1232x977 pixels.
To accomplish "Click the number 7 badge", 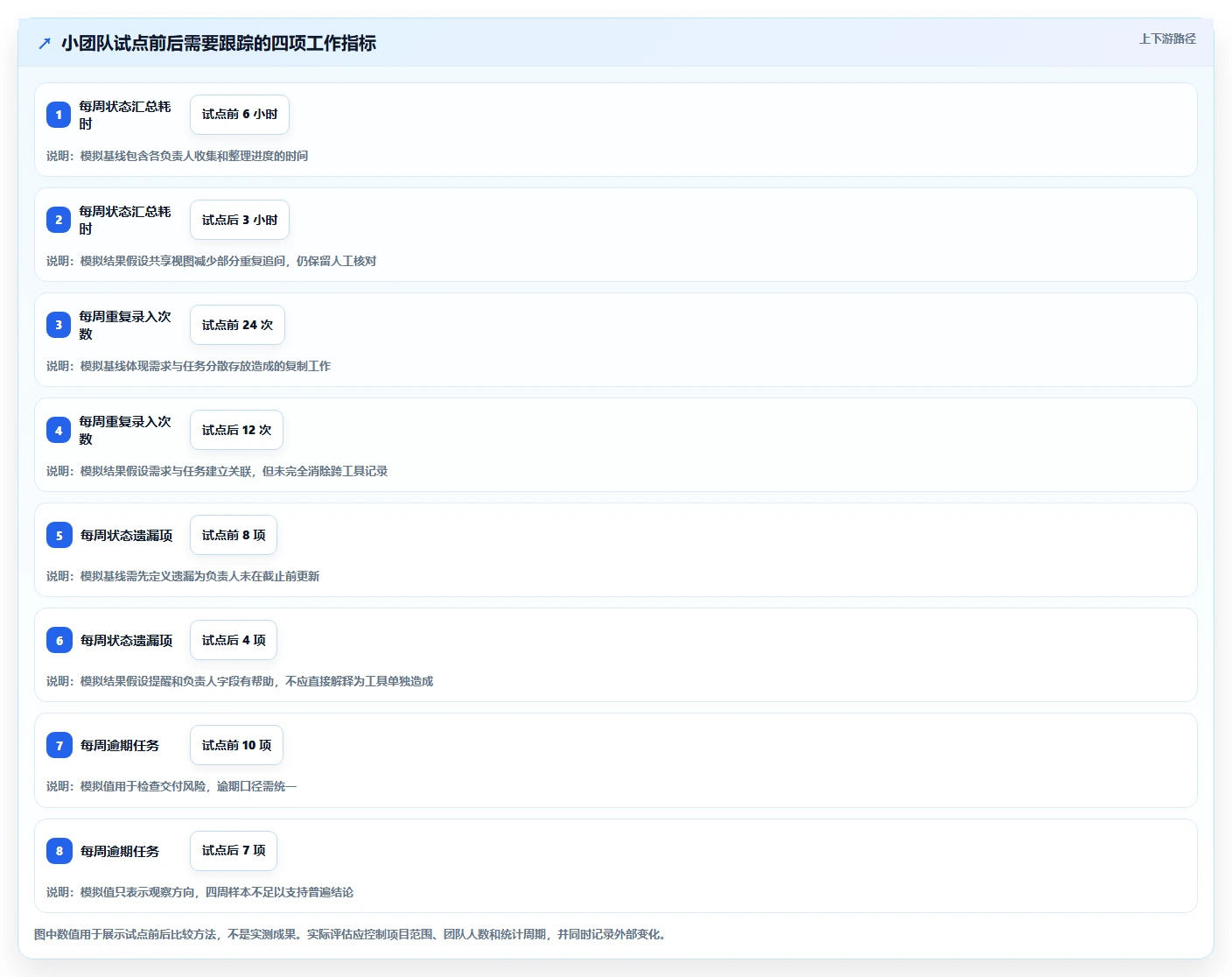I will tap(59, 745).
